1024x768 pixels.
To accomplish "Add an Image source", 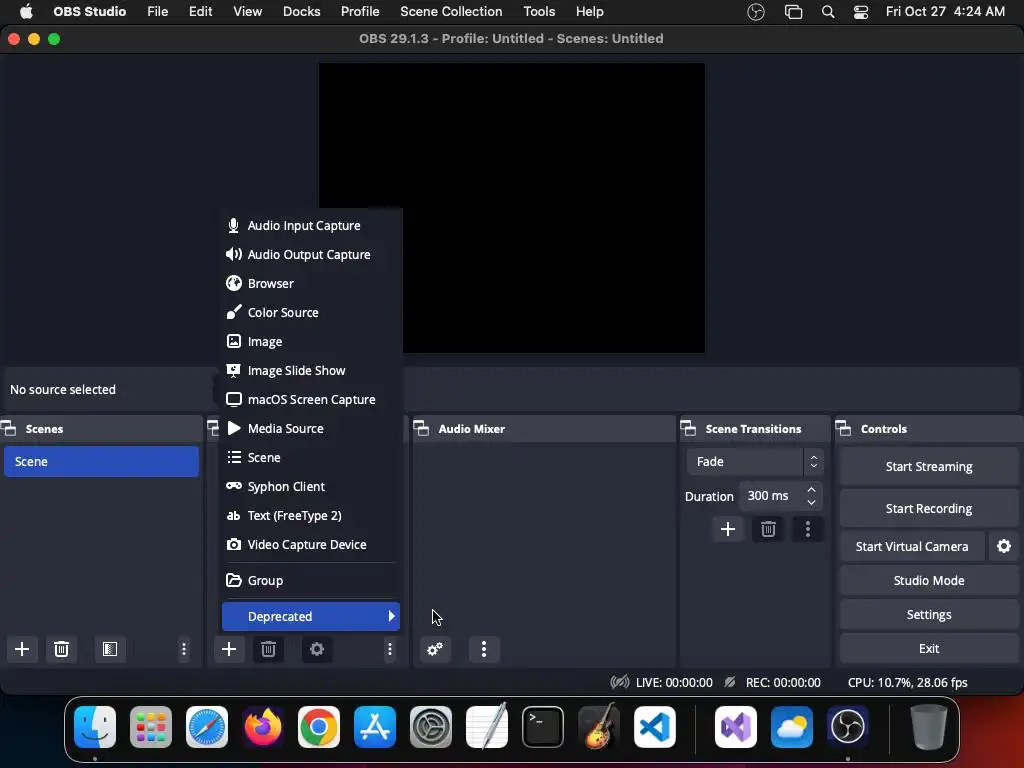I will 311,342.
